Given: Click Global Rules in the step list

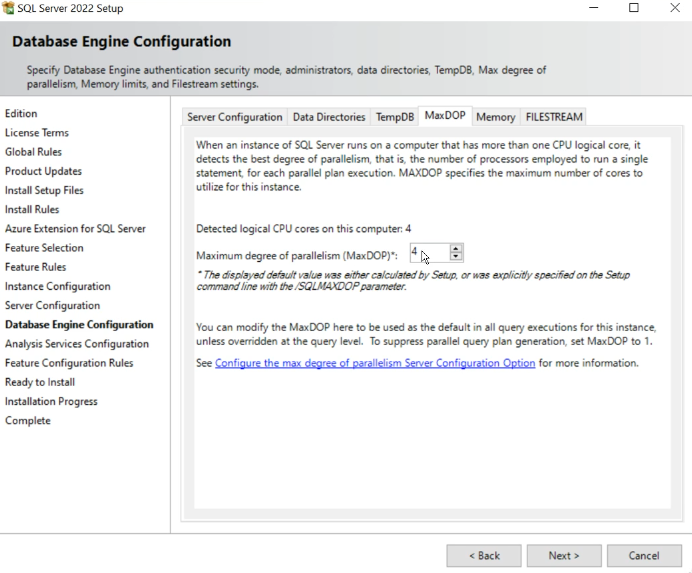Looking at the screenshot, I should [34, 152].
